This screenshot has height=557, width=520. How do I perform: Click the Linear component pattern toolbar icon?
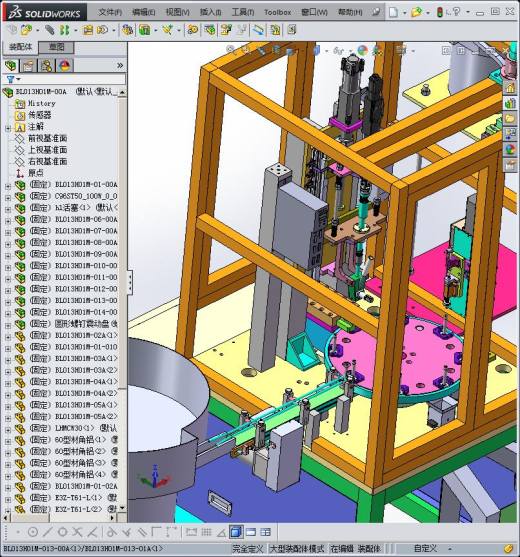pos(65,30)
